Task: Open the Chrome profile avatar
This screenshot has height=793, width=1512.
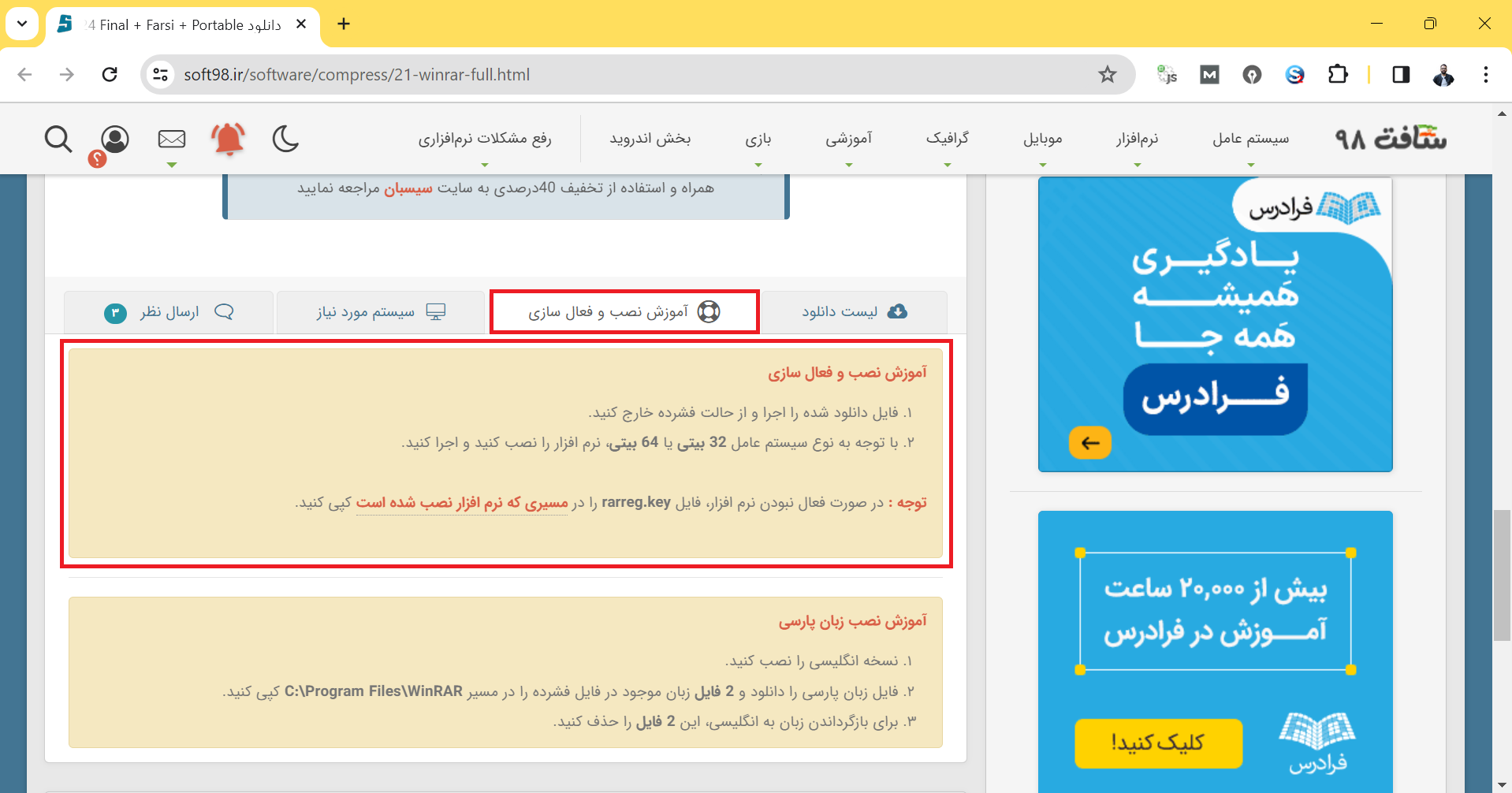Action: (x=1443, y=75)
